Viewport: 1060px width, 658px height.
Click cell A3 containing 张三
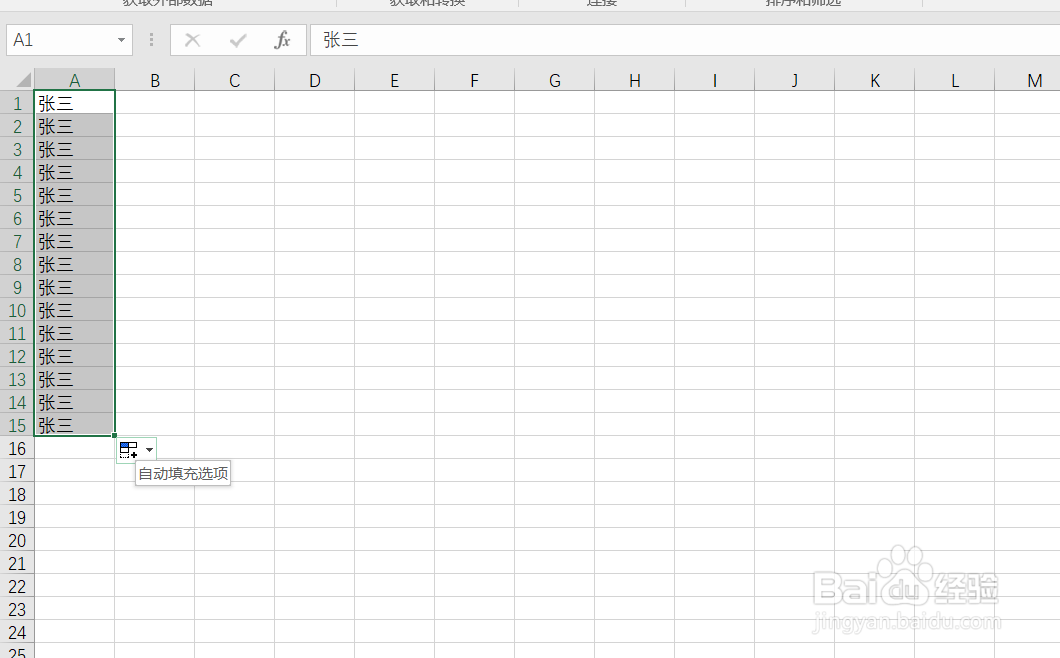[74, 149]
